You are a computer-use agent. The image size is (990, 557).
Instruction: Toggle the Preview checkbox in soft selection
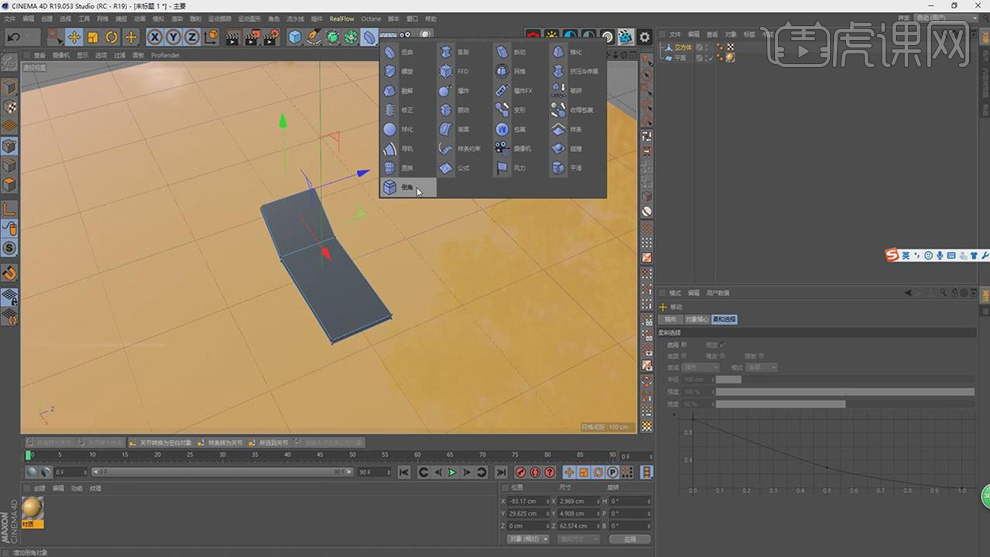pos(722,345)
